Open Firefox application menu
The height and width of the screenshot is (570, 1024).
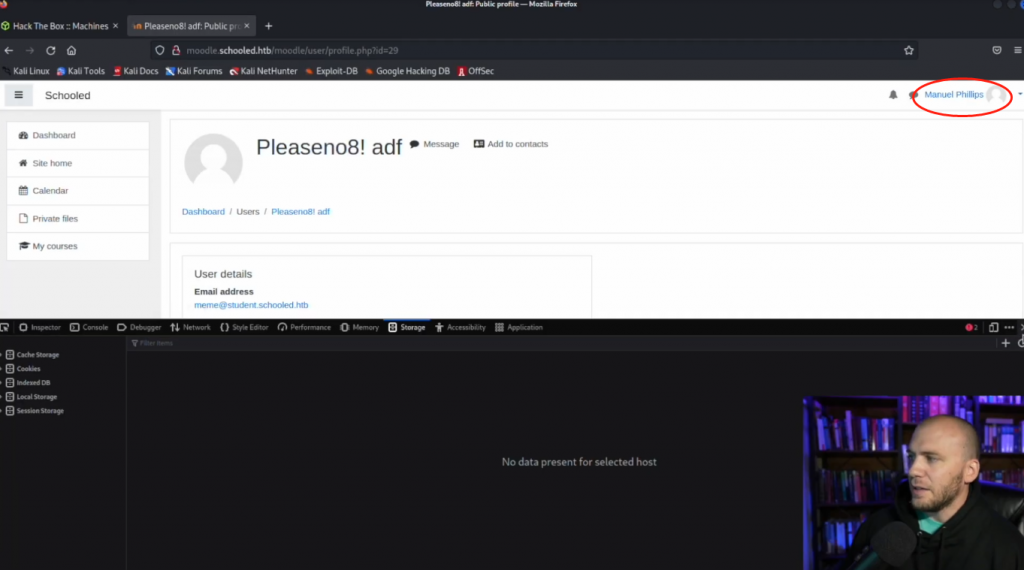tap(1017, 50)
